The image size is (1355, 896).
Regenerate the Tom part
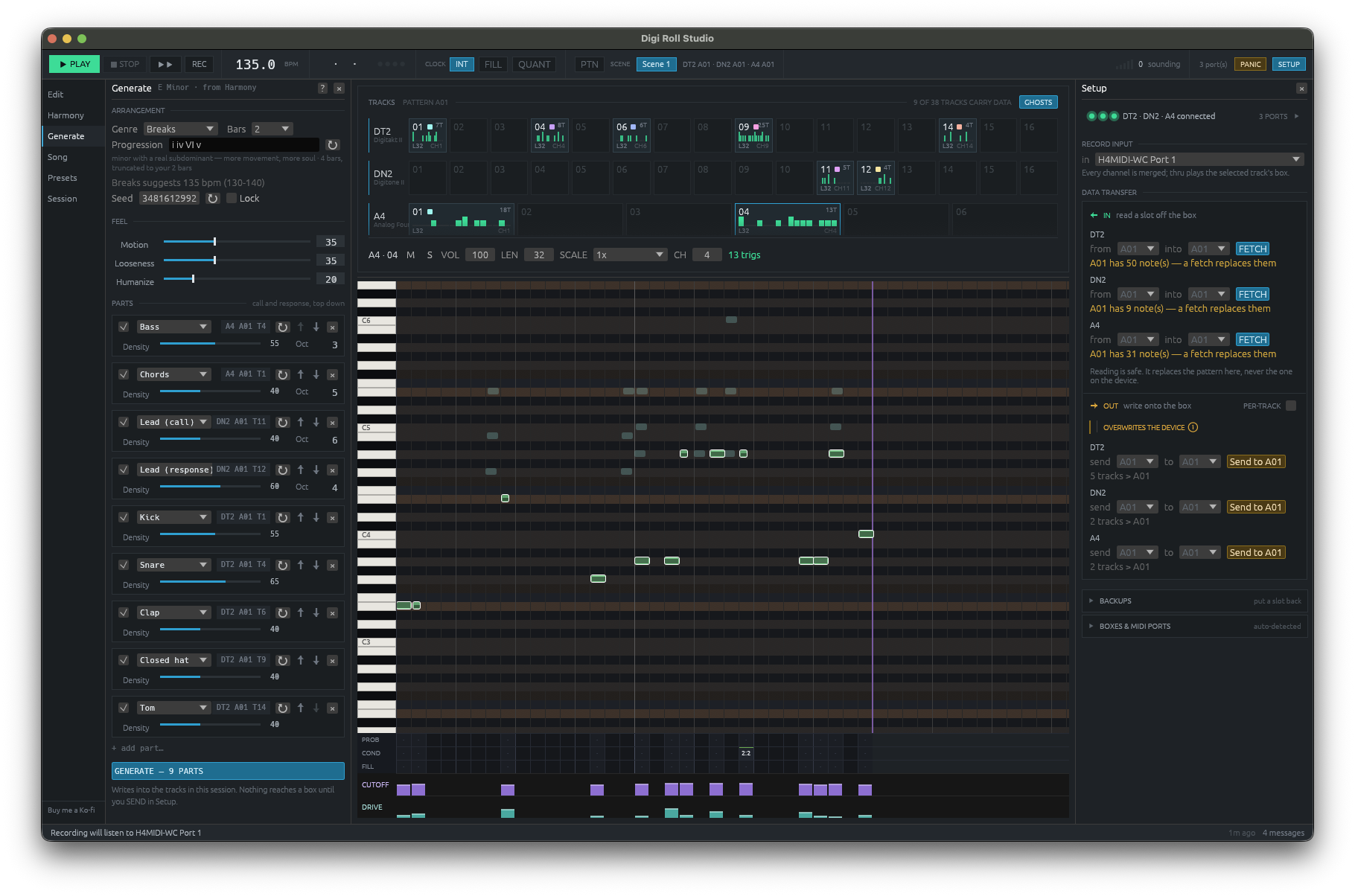(283, 708)
